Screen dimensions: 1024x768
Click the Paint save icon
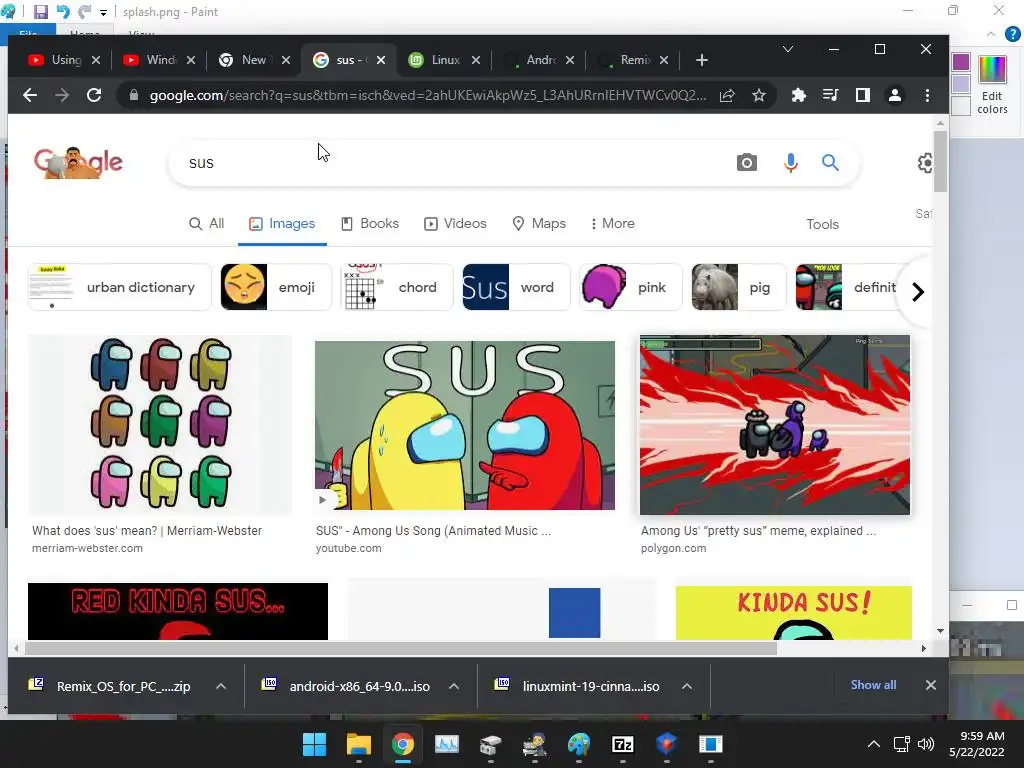pos(40,12)
